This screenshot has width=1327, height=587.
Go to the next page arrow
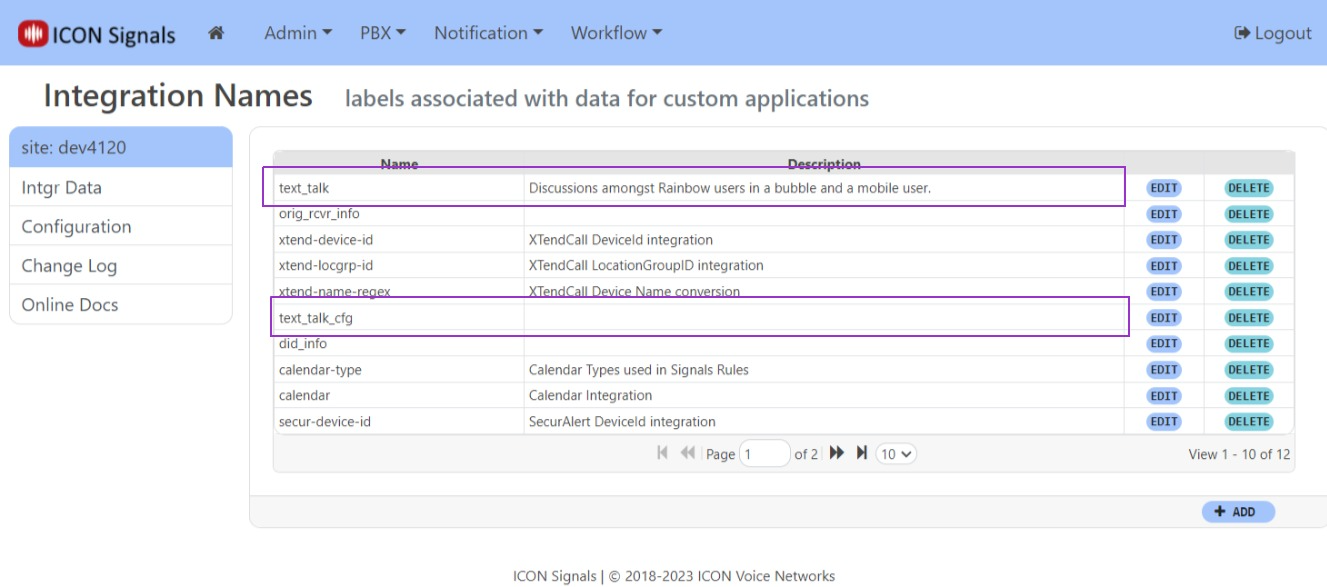pyautogui.click(x=837, y=454)
